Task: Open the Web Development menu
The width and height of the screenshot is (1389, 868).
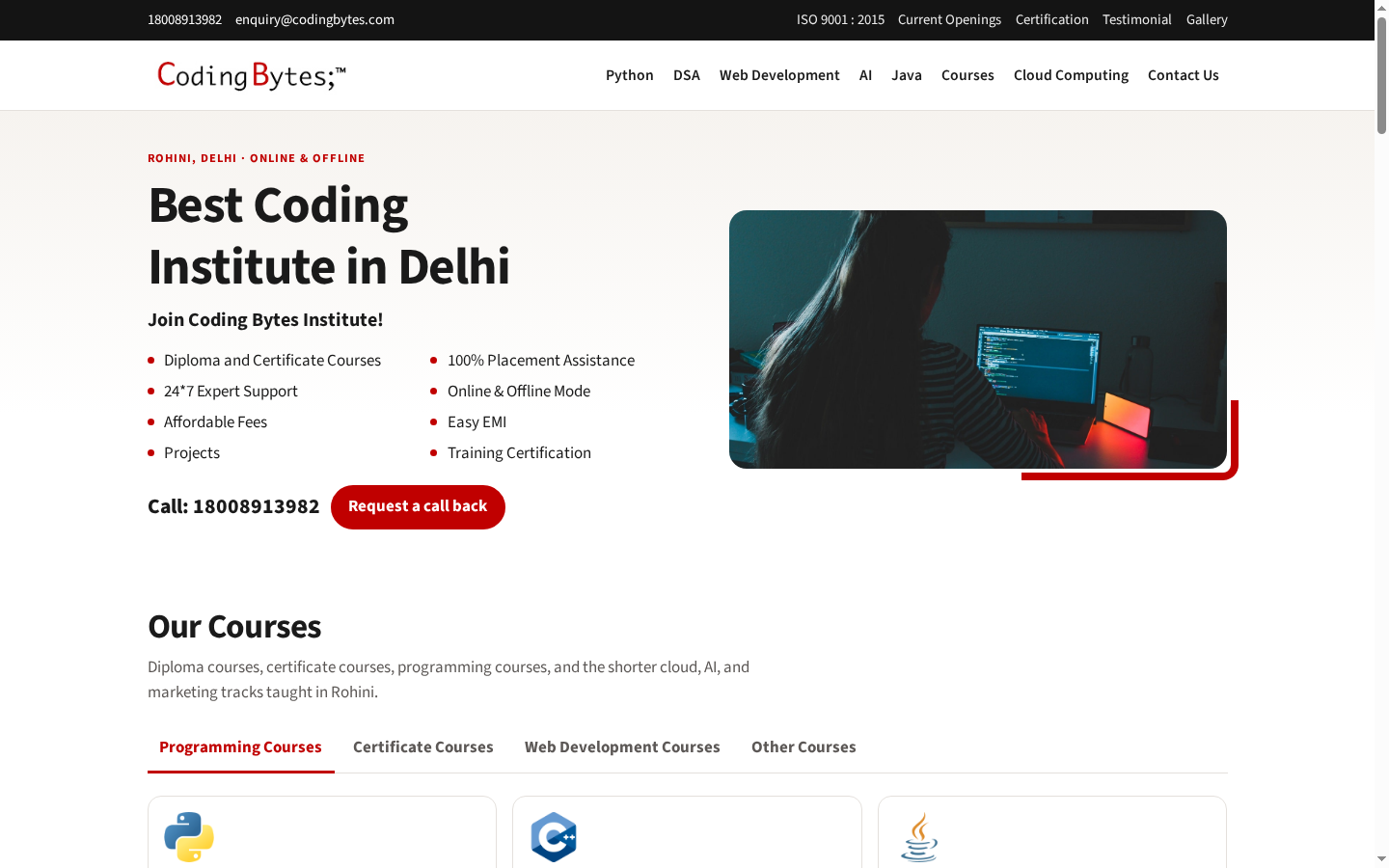Action: (779, 75)
